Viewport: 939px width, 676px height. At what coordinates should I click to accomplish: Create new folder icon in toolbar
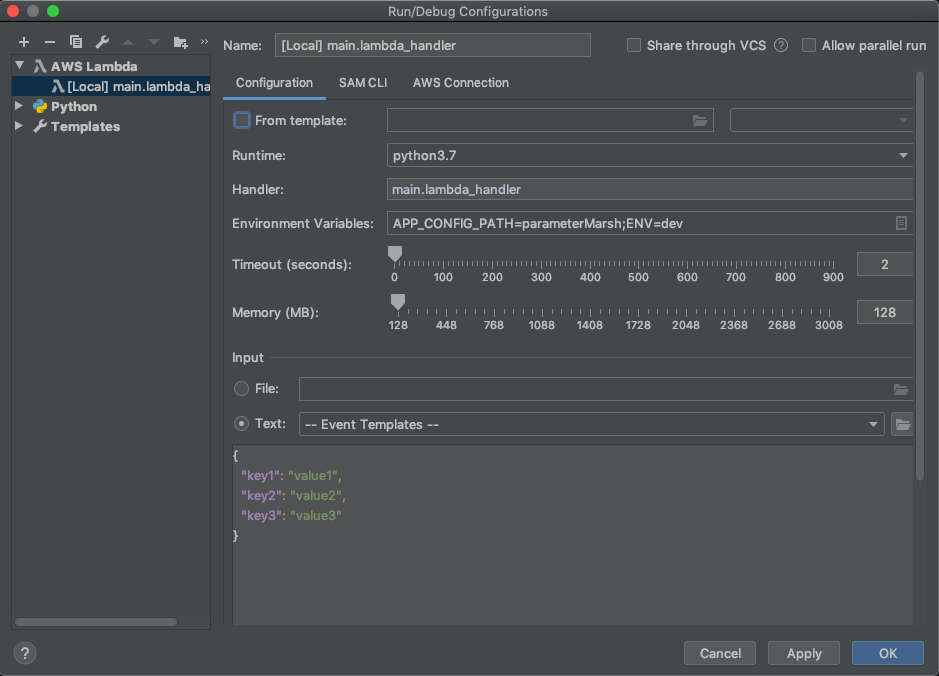(x=180, y=42)
